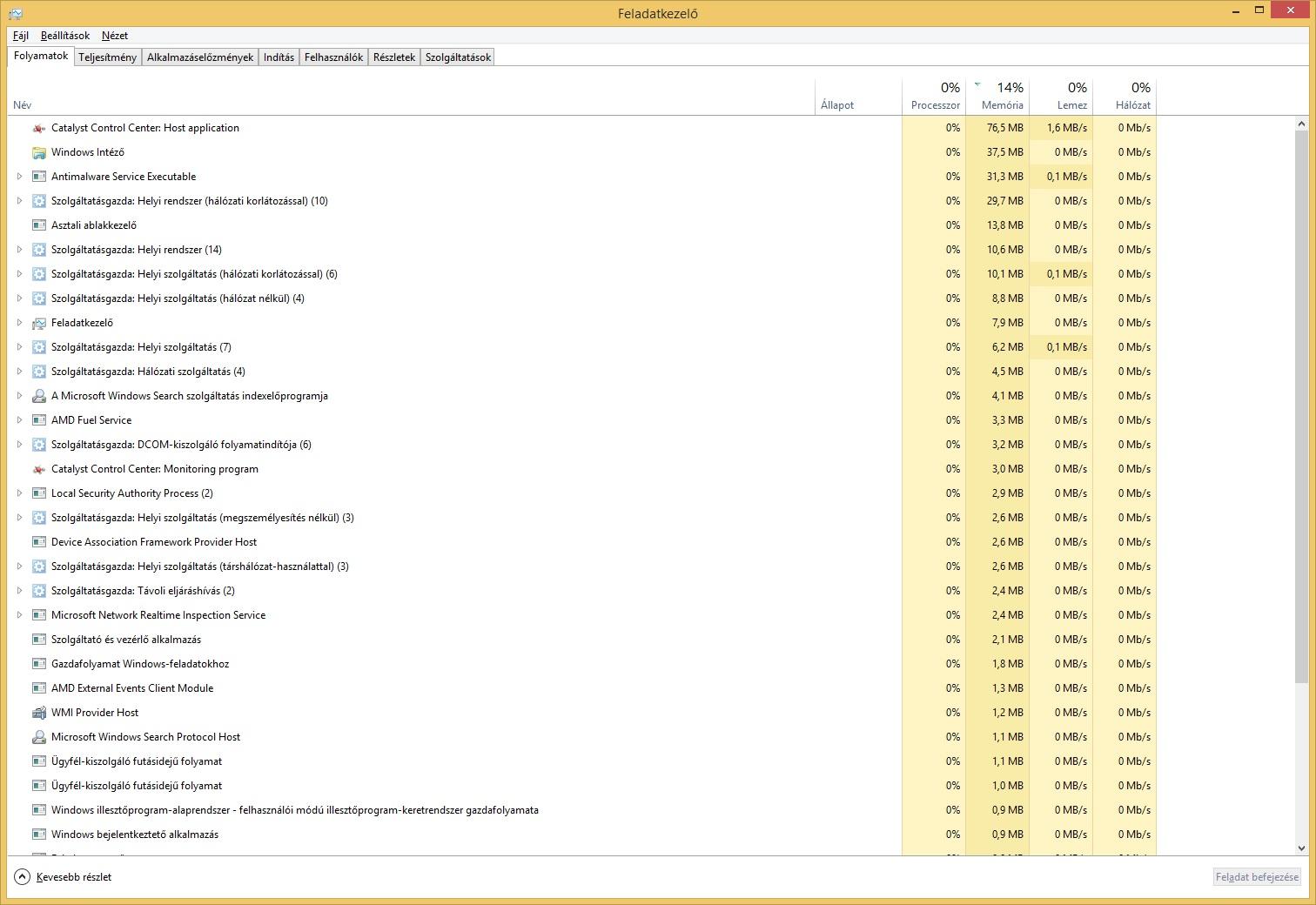
Task: Click the Windows bejelentkeztető alkalmazás icon
Action: [x=38, y=835]
